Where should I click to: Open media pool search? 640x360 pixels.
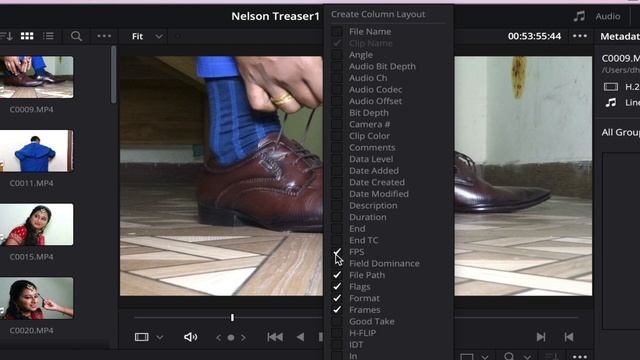pyautogui.click(x=76, y=36)
